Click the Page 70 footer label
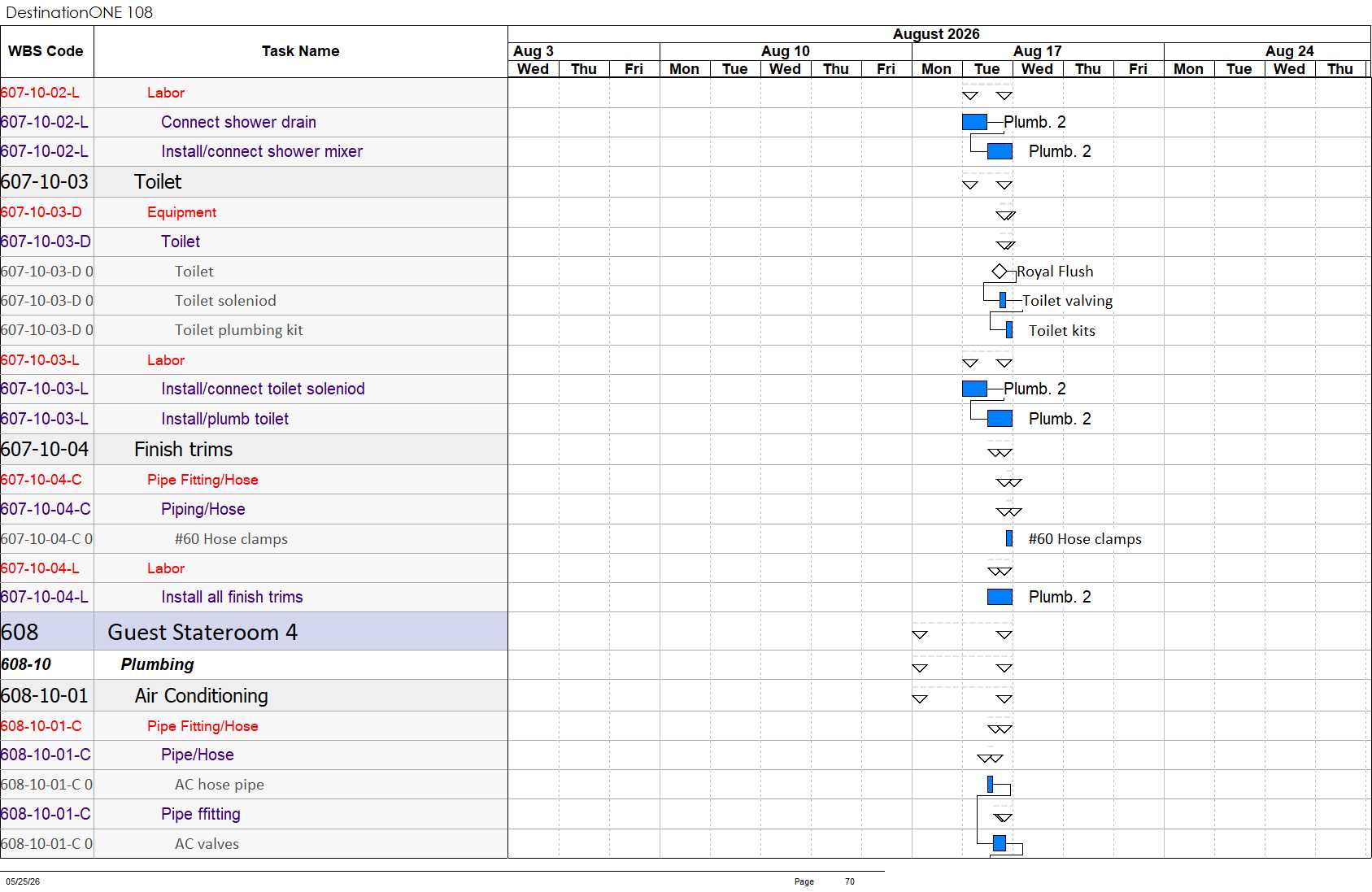The height and width of the screenshot is (892, 1372). (x=825, y=881)
